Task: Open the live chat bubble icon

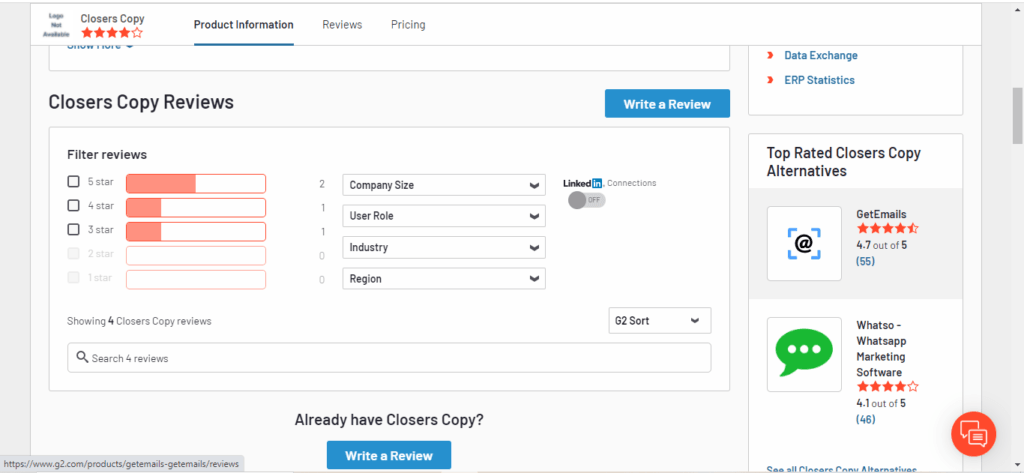Action: click(x=974, y=434)
